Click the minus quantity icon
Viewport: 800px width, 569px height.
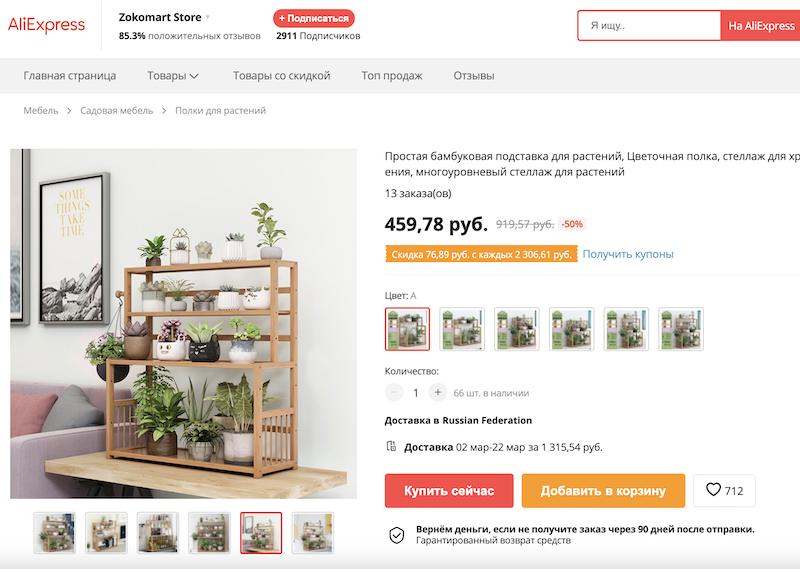click(x=394, y=393)
